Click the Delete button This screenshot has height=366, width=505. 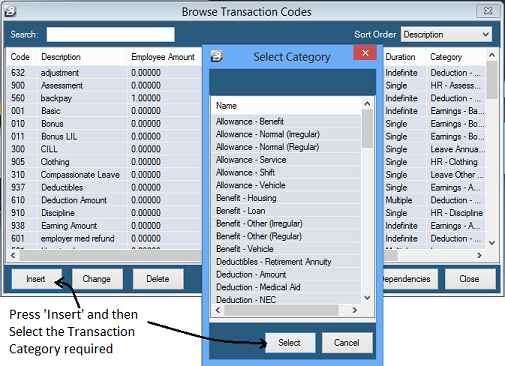(x=158, y=279)
